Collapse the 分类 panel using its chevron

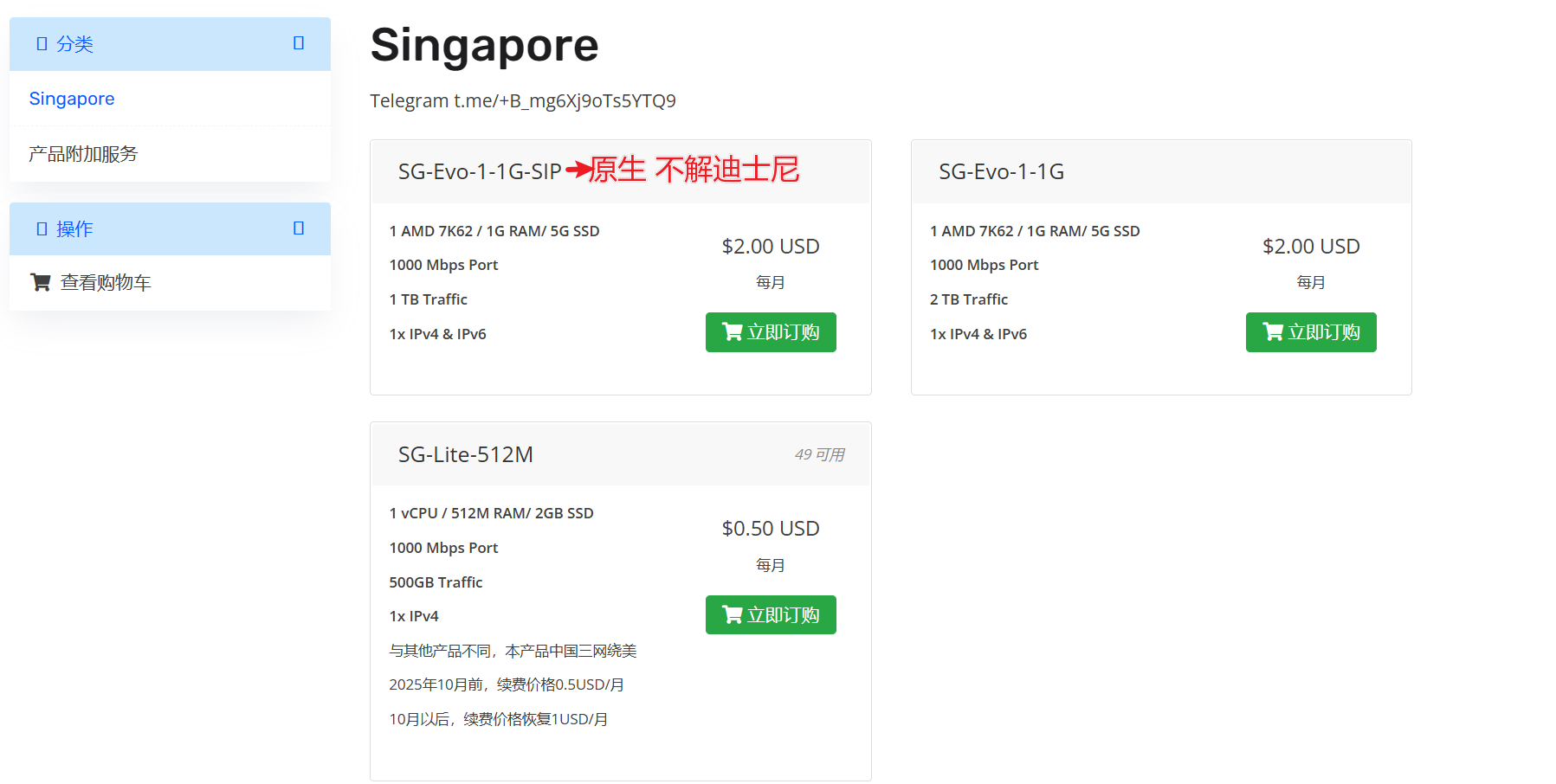pyautogui.click(x=299, y=43)
